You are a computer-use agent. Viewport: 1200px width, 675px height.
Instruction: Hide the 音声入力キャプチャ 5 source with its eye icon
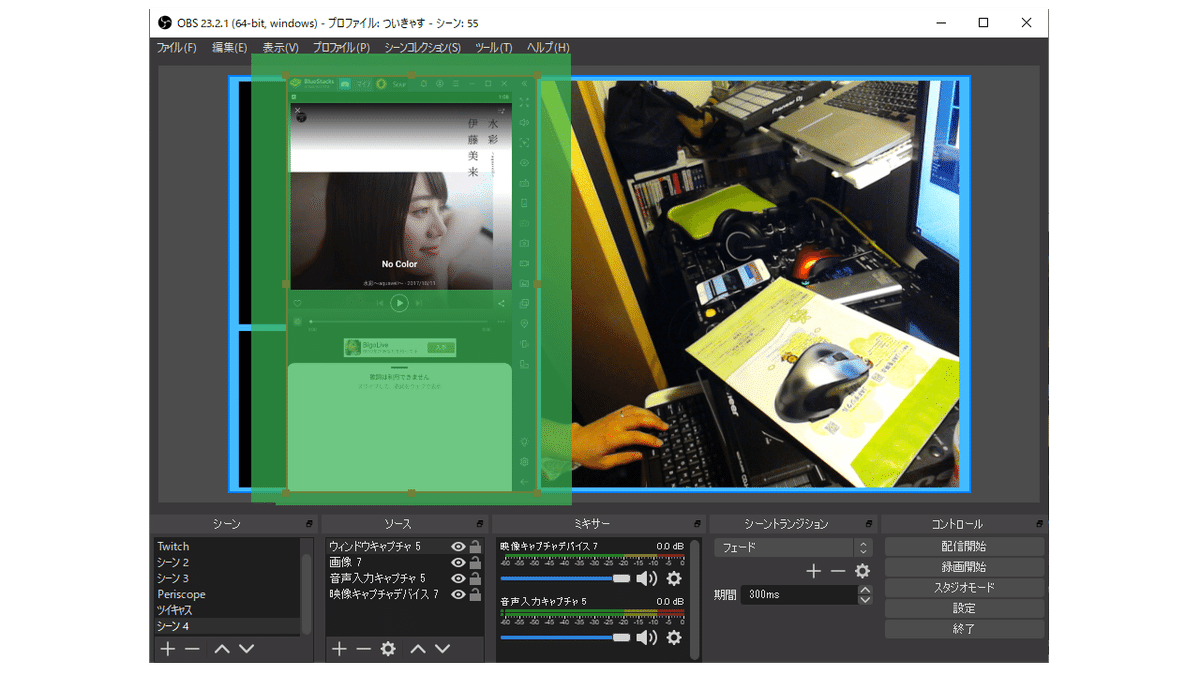(x=458, y=579)
